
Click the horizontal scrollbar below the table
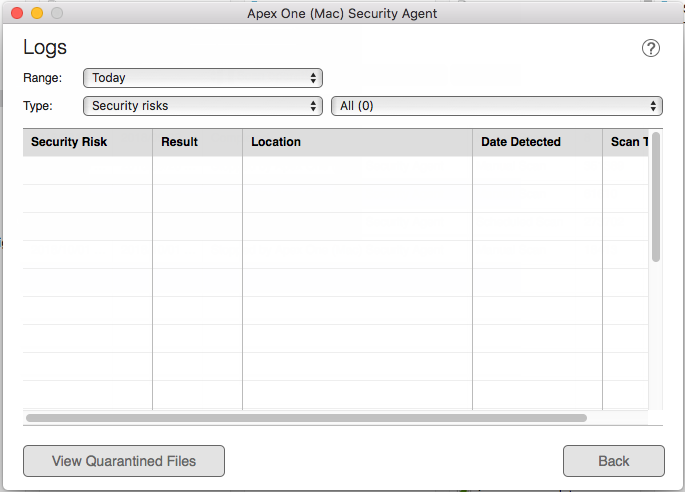point(306,418)
